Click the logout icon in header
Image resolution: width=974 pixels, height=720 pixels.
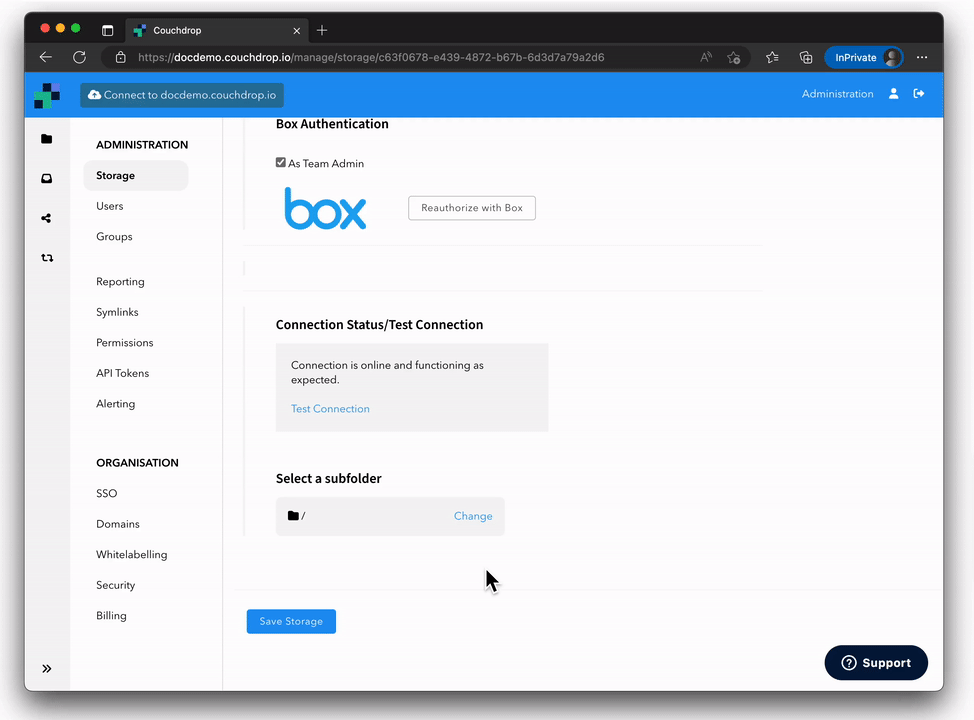[919, 94]
